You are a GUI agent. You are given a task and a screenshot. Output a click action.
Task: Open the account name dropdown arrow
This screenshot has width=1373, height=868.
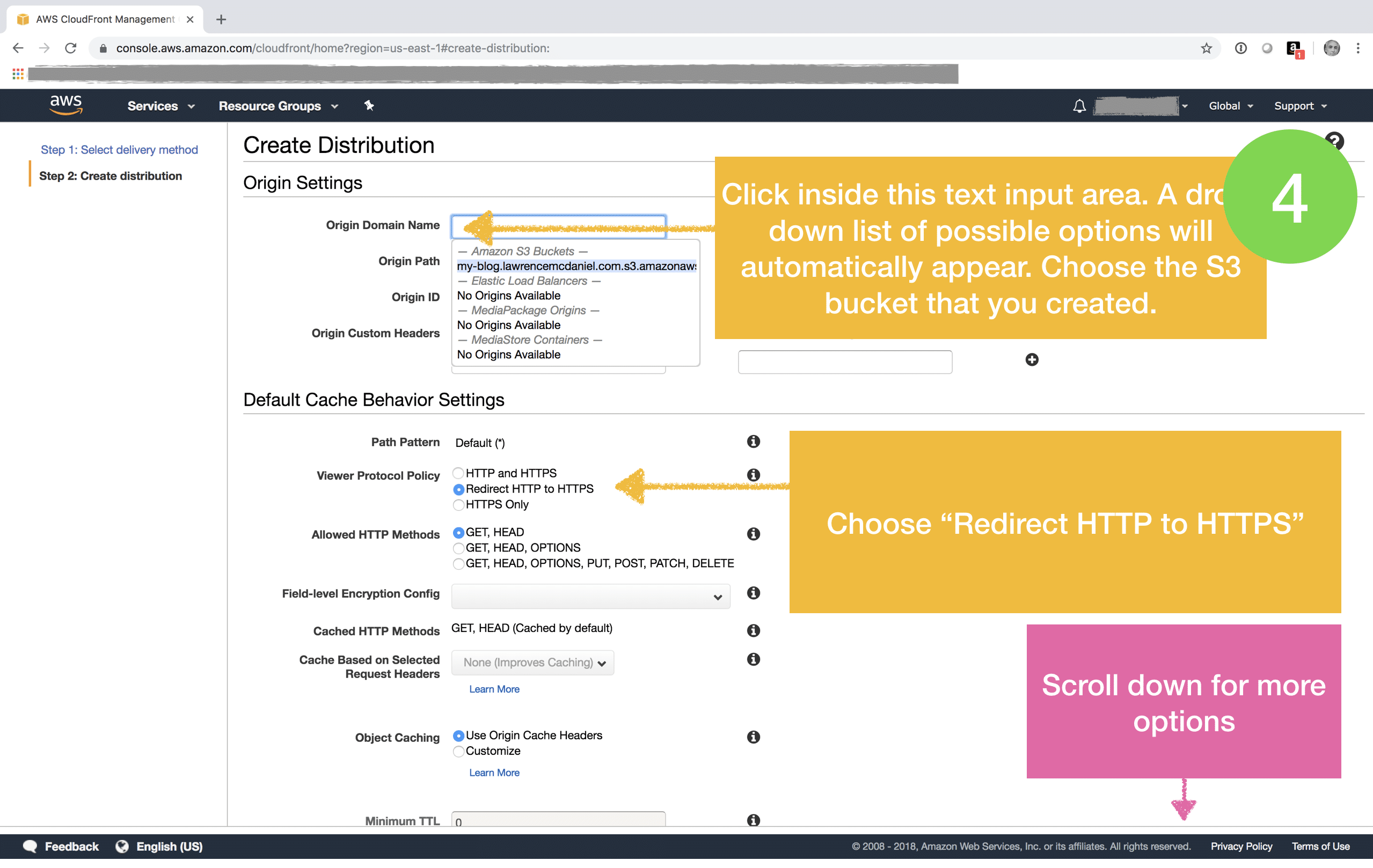1184,107
